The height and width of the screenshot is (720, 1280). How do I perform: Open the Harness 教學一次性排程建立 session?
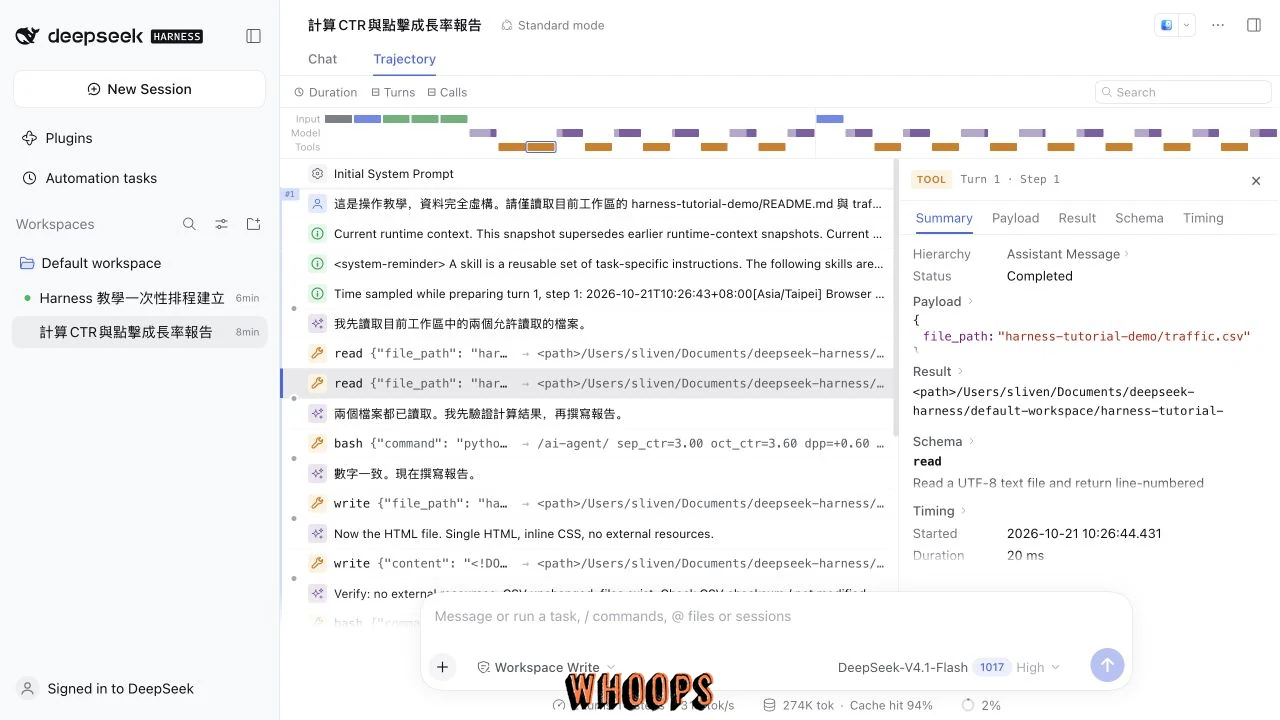(139, 298)
